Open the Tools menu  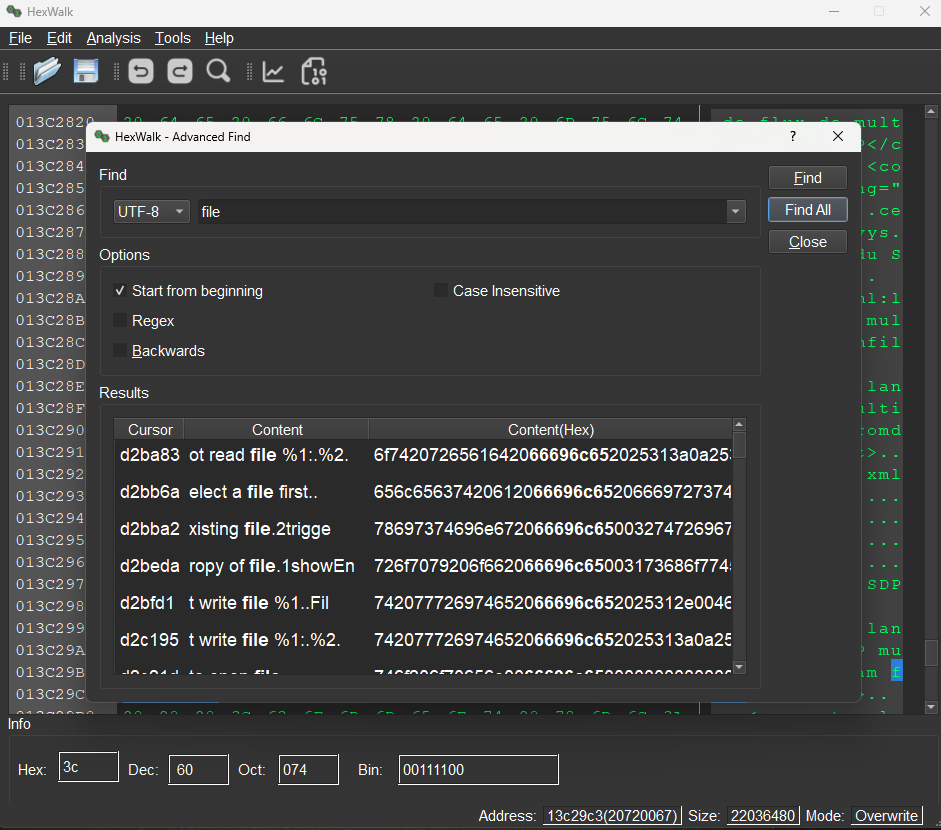point(172,38)
